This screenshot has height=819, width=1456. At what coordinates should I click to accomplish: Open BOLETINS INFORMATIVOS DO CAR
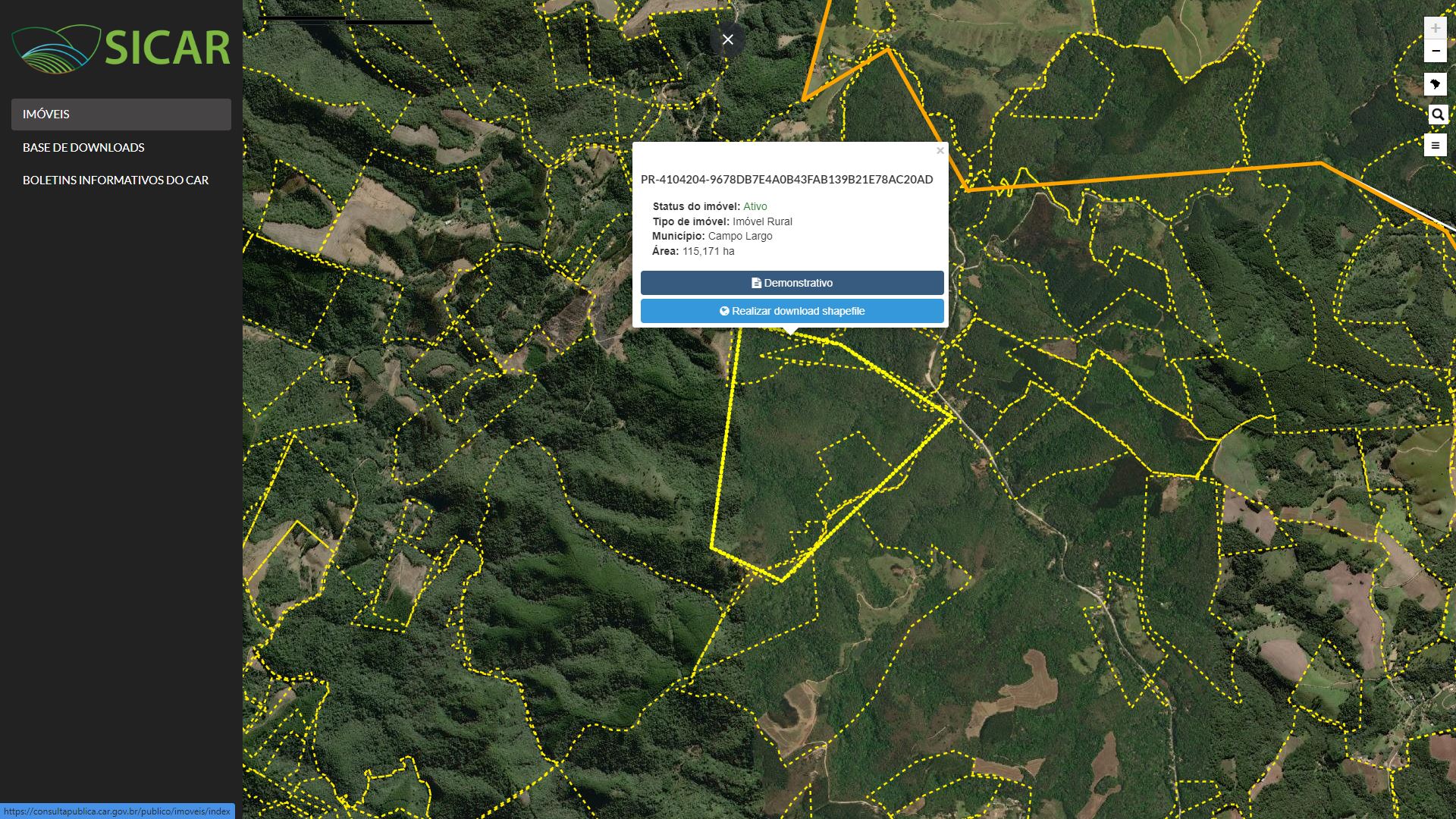115,180
